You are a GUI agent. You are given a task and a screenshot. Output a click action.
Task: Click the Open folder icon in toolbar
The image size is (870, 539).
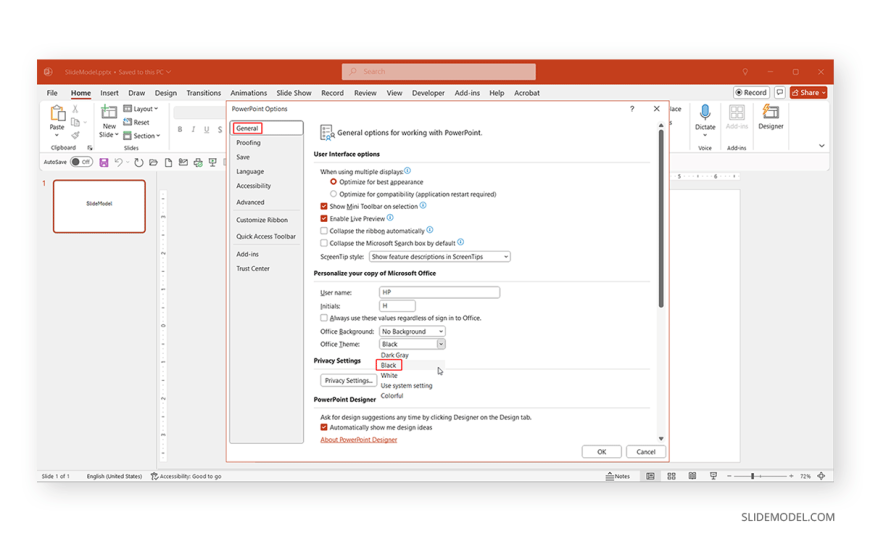click(154, 163)
